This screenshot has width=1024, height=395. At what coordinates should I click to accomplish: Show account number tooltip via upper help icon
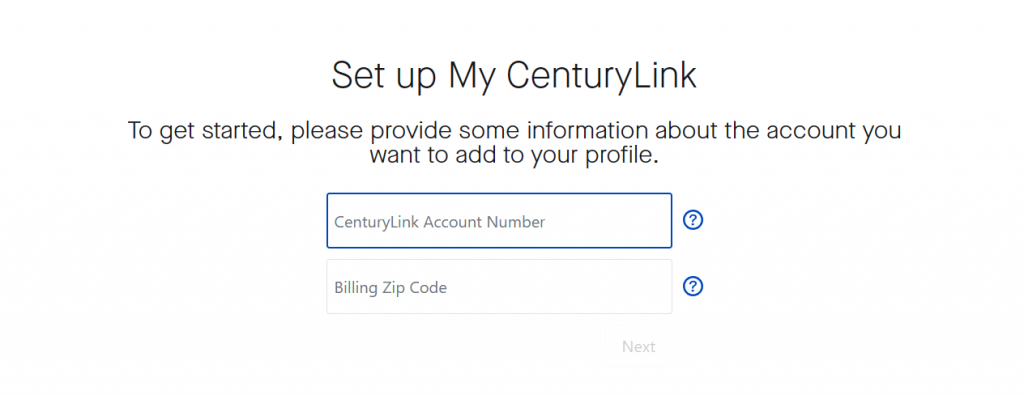692,221
